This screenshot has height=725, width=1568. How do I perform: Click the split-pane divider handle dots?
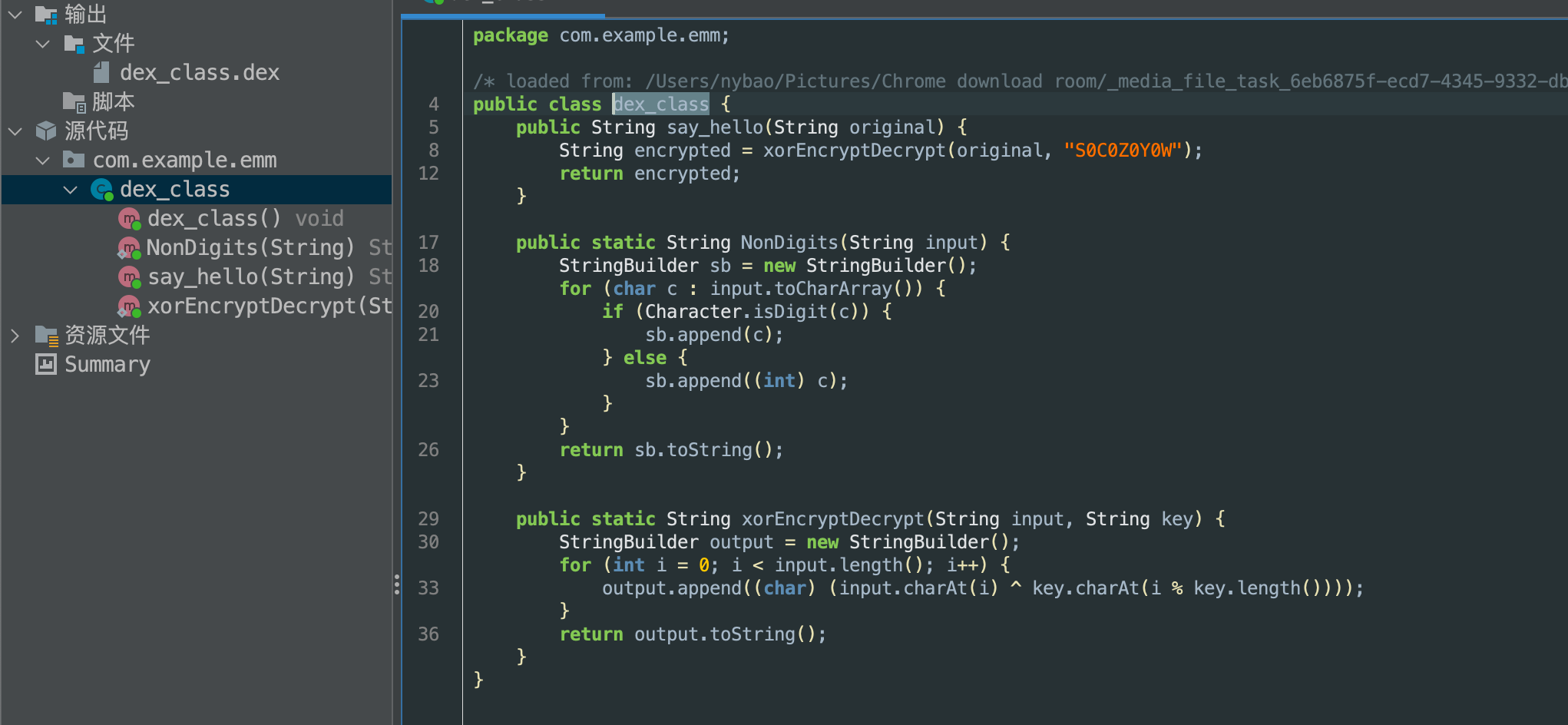(396, 584)
